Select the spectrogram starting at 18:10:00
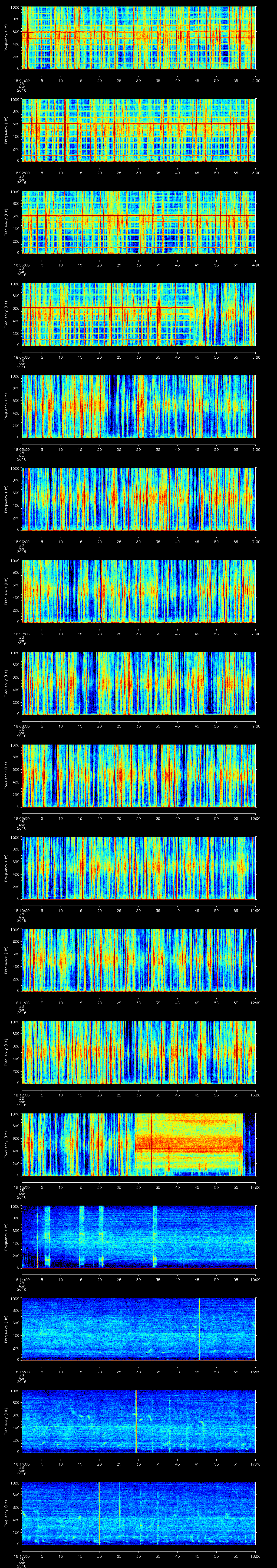The height and width of the screenshot is (1568, 277). click(x=139, y=868)
